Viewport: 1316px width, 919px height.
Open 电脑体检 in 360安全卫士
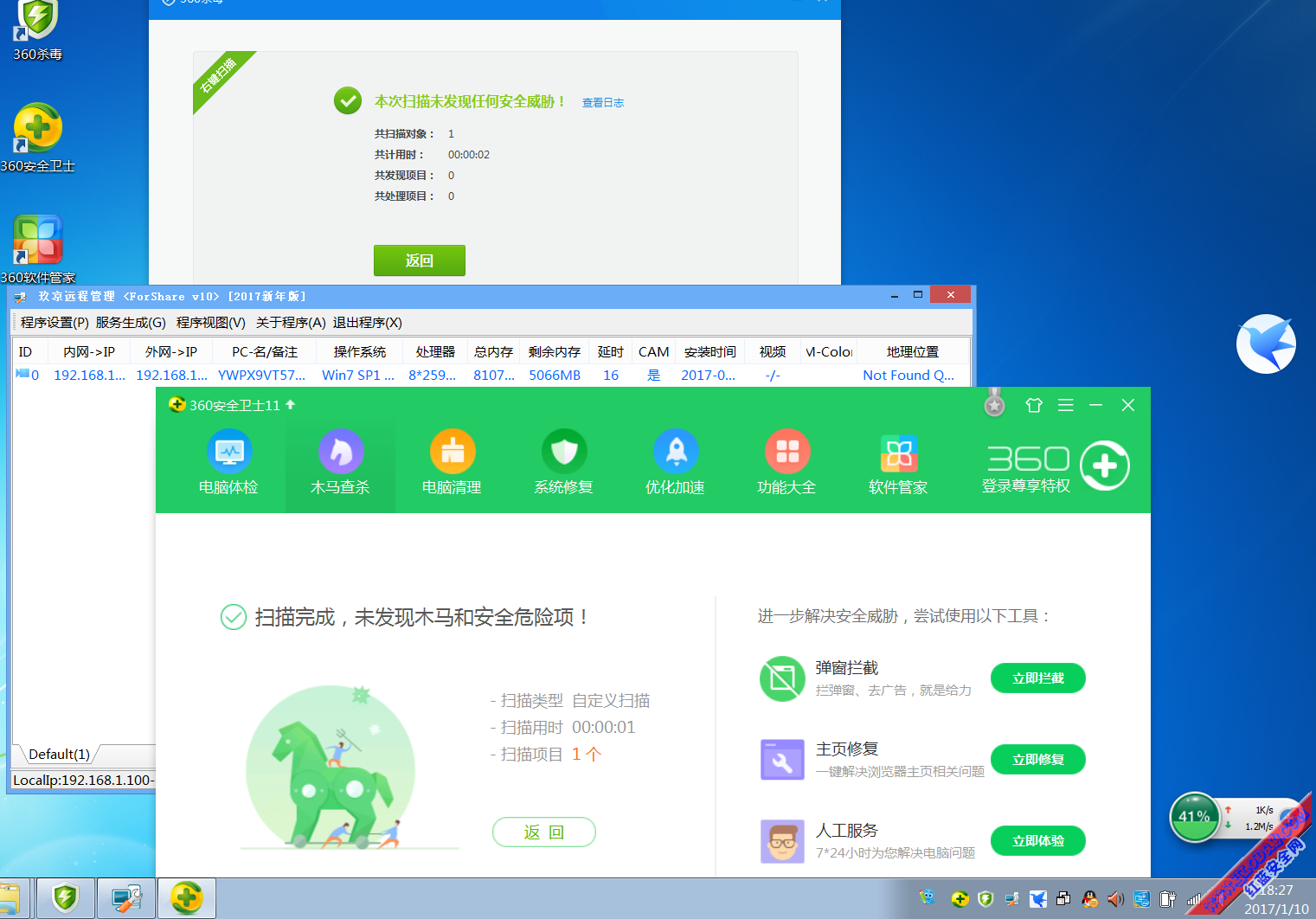(x=228, y=462)
